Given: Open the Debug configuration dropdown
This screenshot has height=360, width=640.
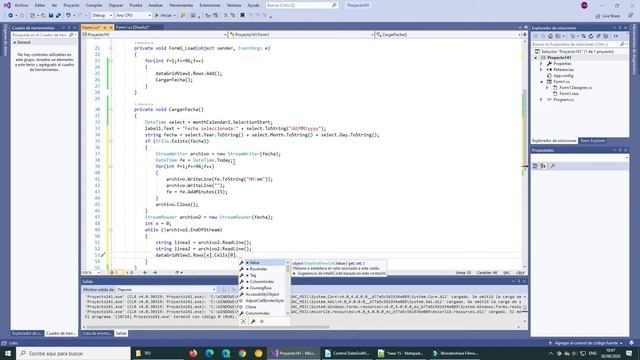Looking at the screenshot, I should (102, 16).
